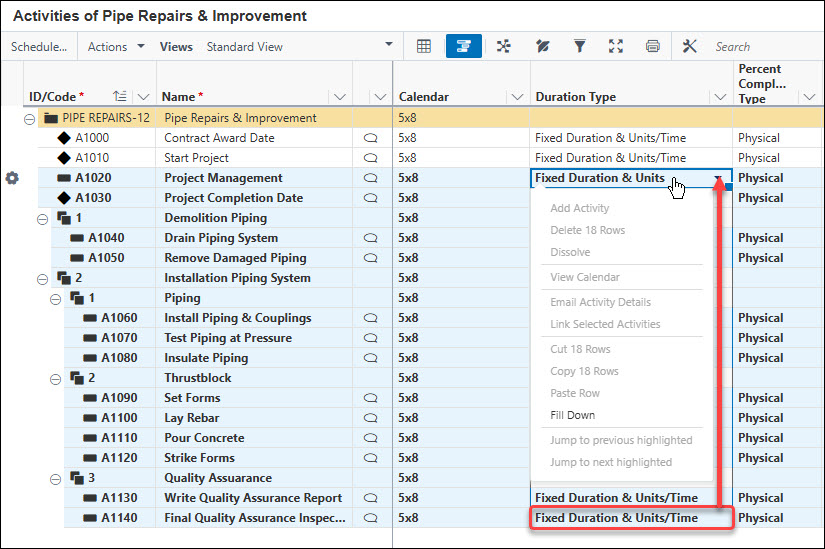Open discussion bubble for Insulate Piping
Screen dimensions: 825x549
point(370,358)
